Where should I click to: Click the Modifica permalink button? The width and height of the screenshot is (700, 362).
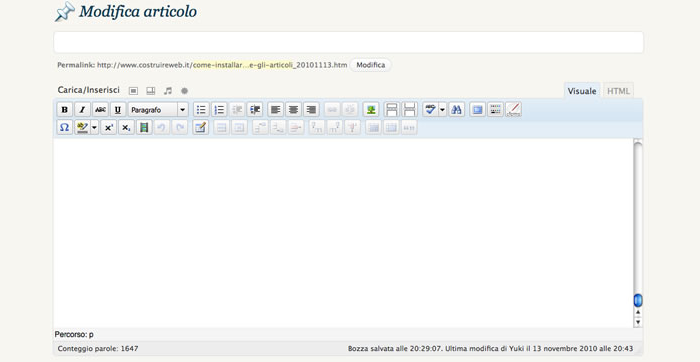point(371,65)
